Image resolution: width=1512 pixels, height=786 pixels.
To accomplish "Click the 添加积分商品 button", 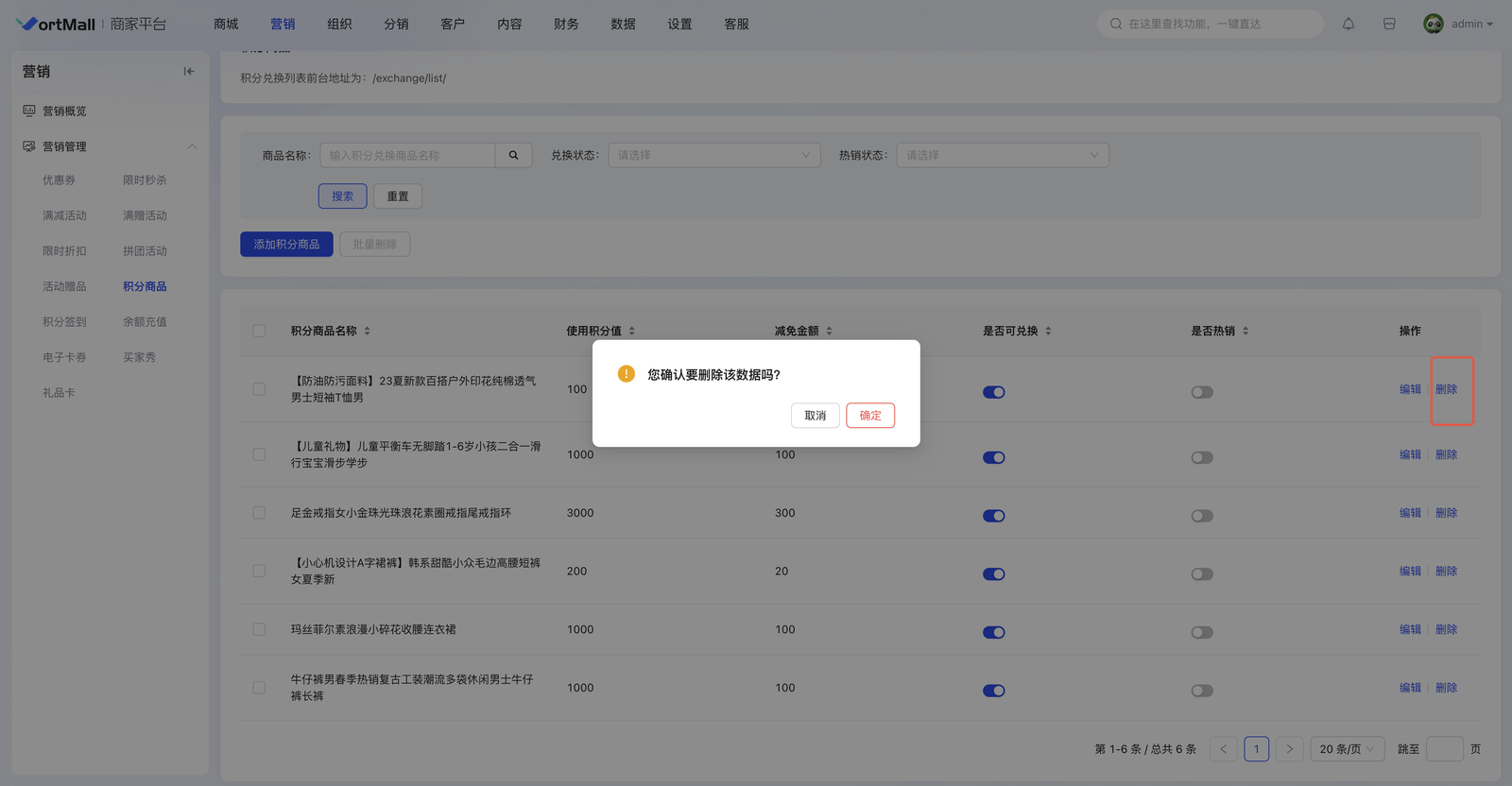I will [286, 244].
